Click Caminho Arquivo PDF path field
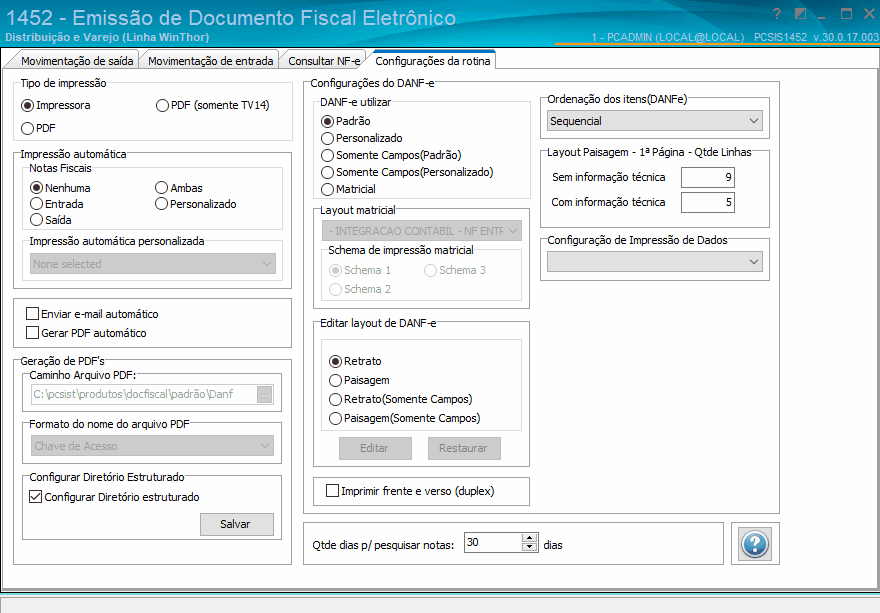 click(145, 394)
